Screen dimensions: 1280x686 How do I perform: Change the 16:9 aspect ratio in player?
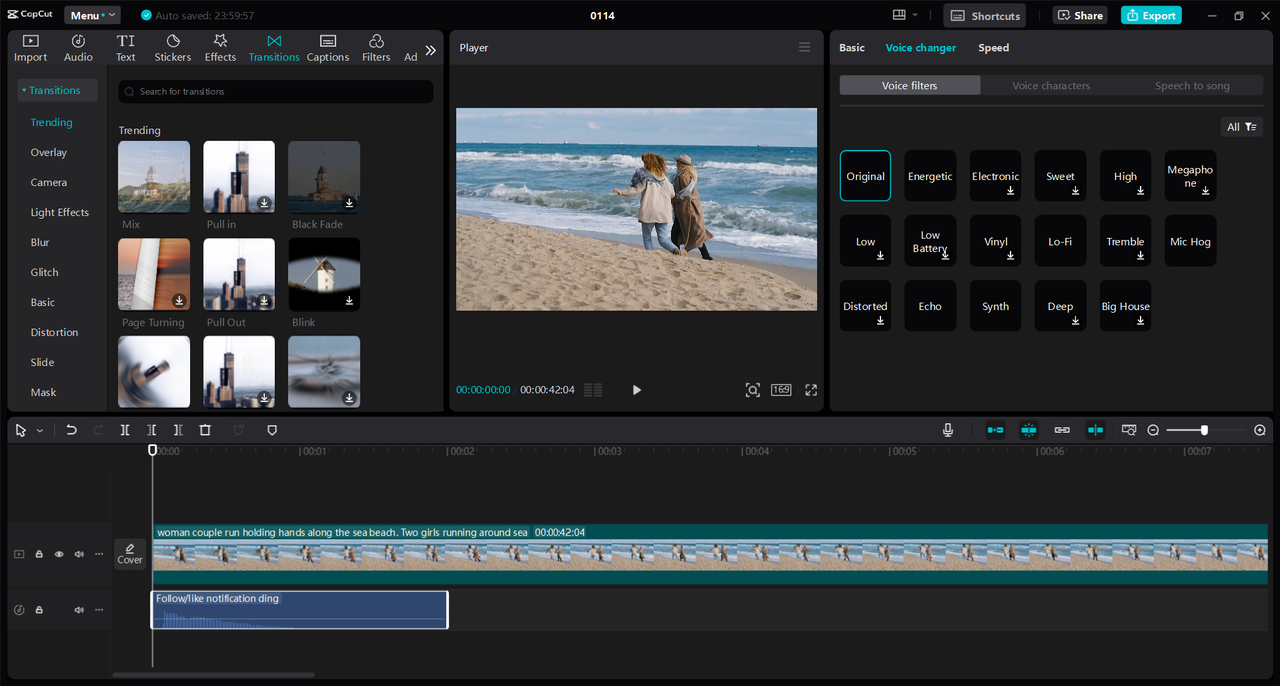point(781,390)
